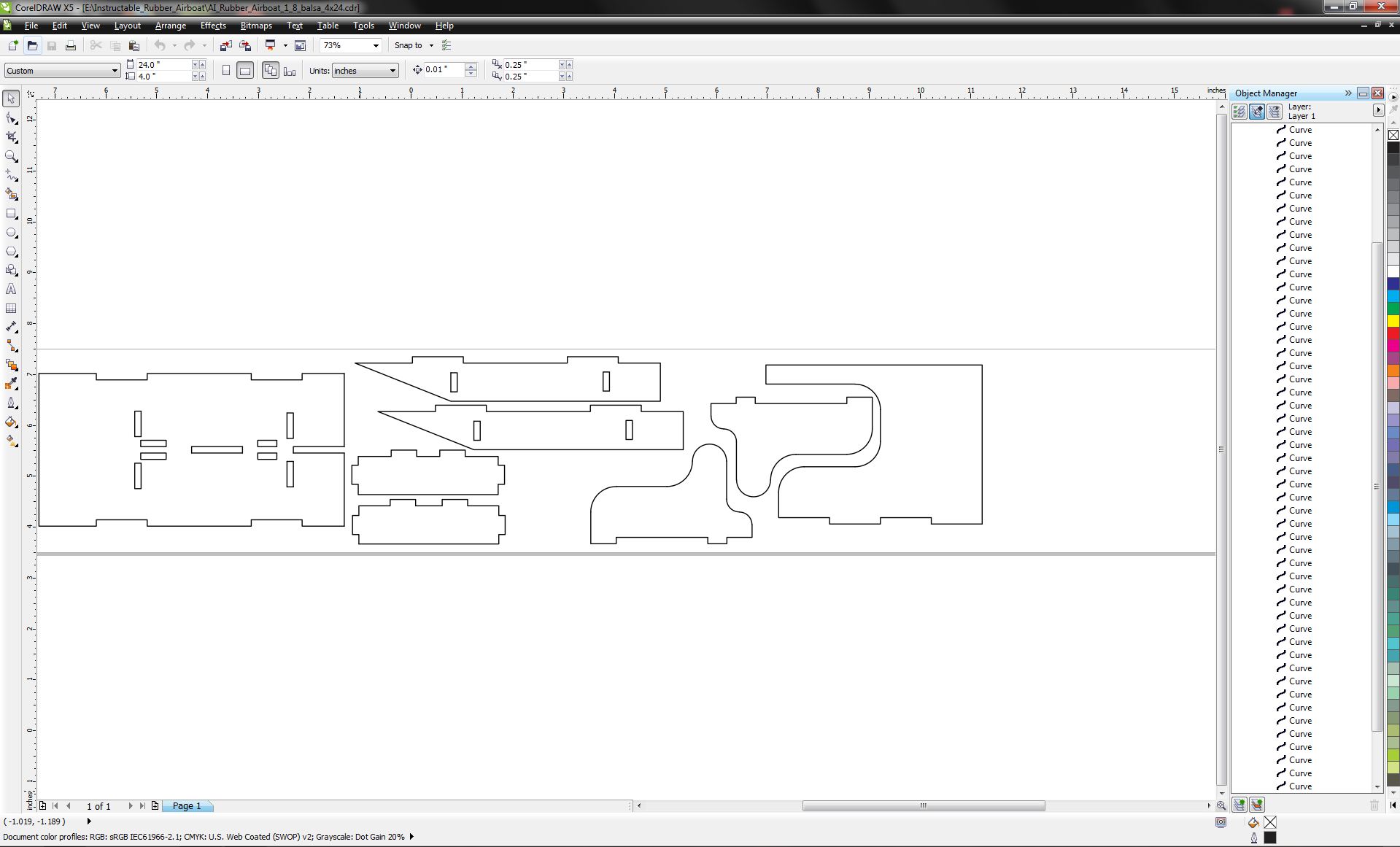Select the Basic Shapes tool
This screenshot has height=847, width=1400.
[11, 271]
